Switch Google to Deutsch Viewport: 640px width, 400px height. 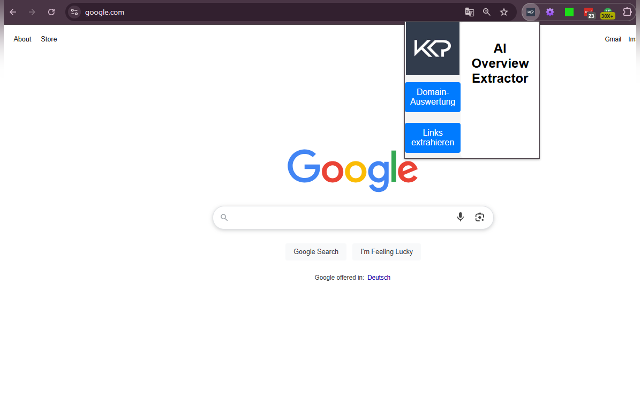coord(379,278)
